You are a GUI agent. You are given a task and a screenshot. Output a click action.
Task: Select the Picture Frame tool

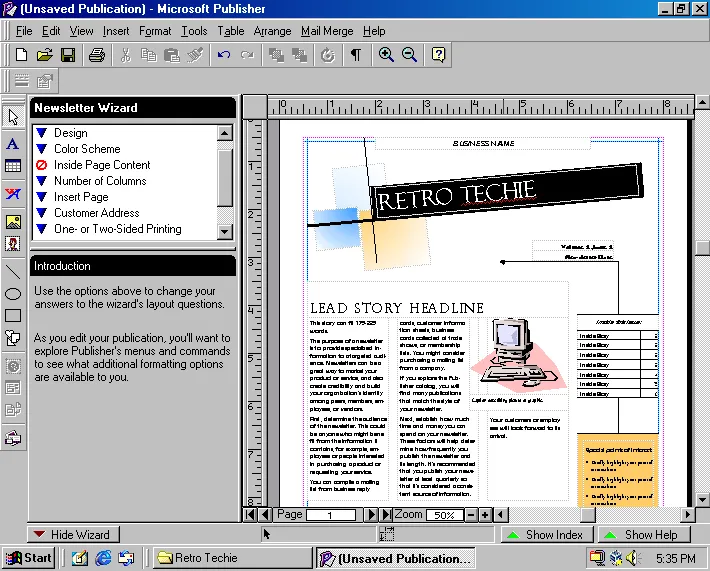13,221
